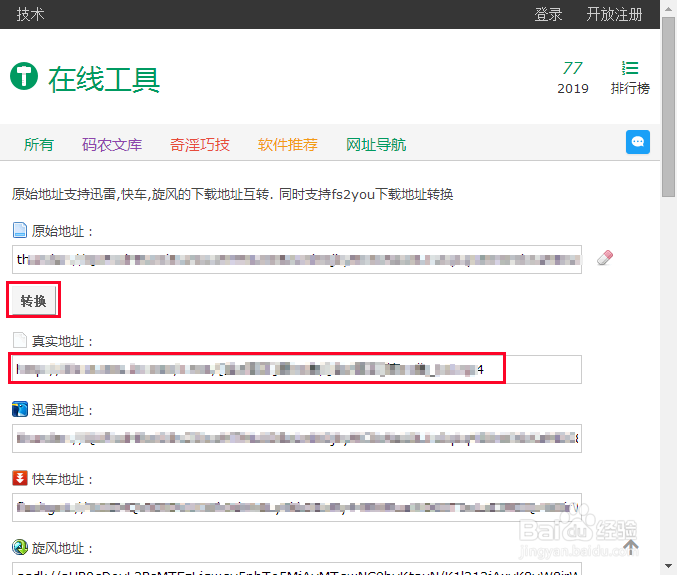
Task: Select the 迅雷地址 output field
Action: (297, 438)
